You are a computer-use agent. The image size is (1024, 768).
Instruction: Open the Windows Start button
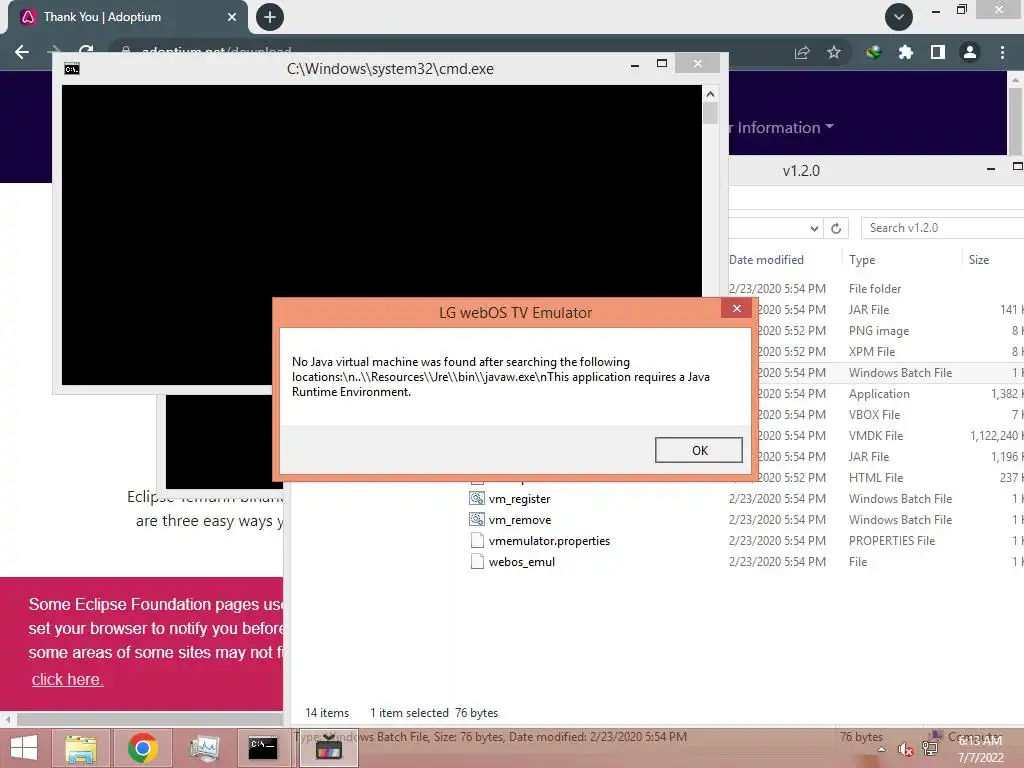pos(24,748)
